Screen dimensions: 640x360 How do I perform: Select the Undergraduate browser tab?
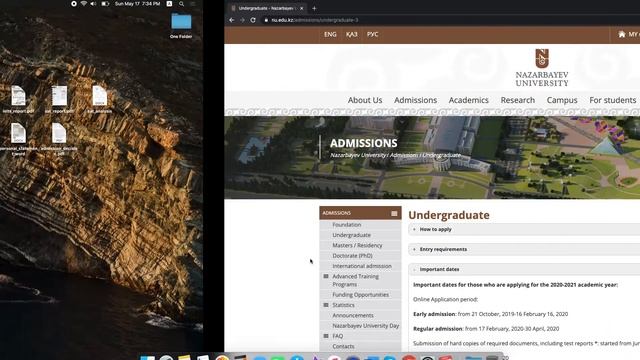[x=266, y=8]
